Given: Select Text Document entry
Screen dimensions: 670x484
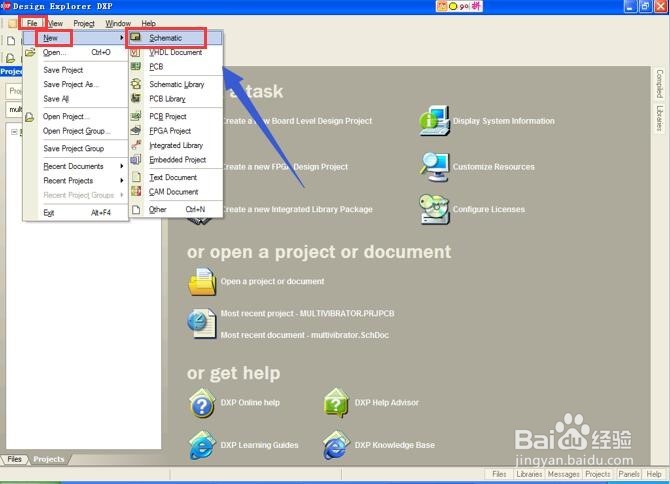Looking at the screenshot, I should [175, 177].
